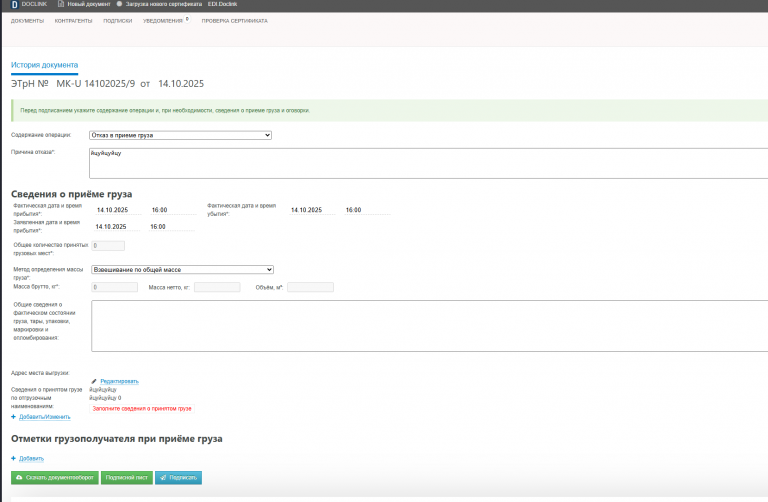Open the УВЕДОМЛЕНИЯ menu
The height and width of the screenshot is (502, 768).
tap(163, 21)
